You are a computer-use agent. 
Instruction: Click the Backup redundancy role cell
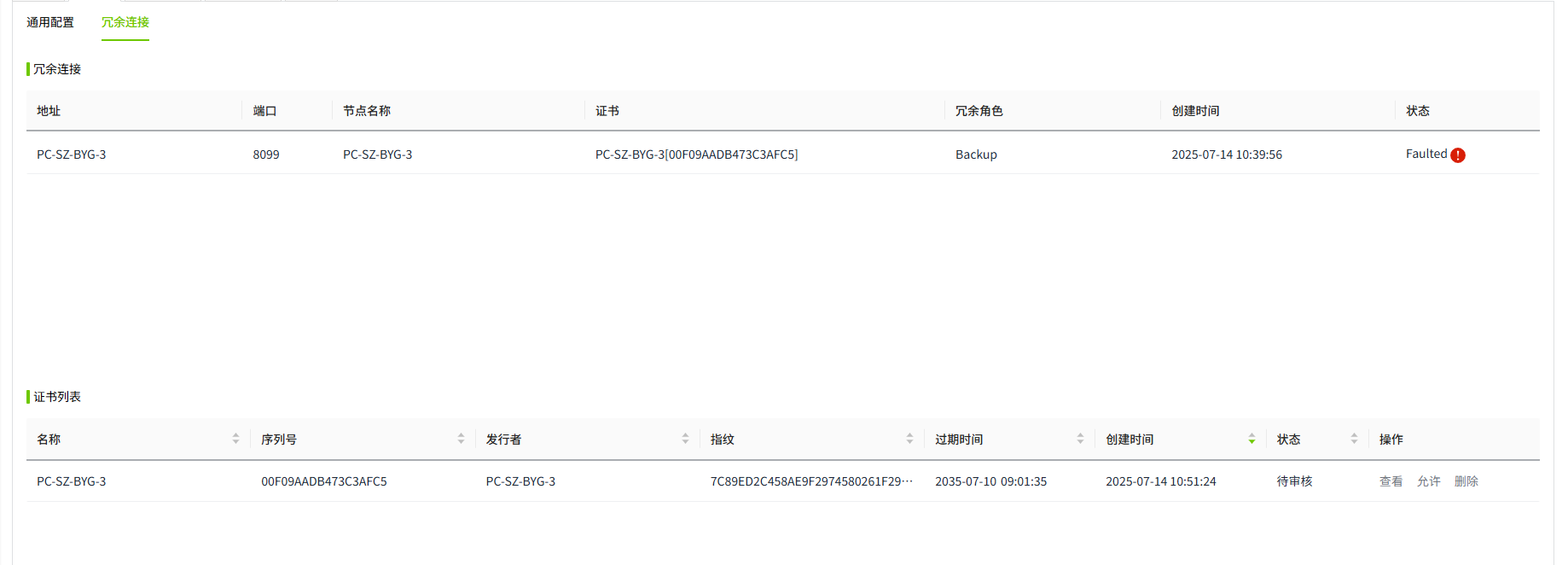(976, 154)
